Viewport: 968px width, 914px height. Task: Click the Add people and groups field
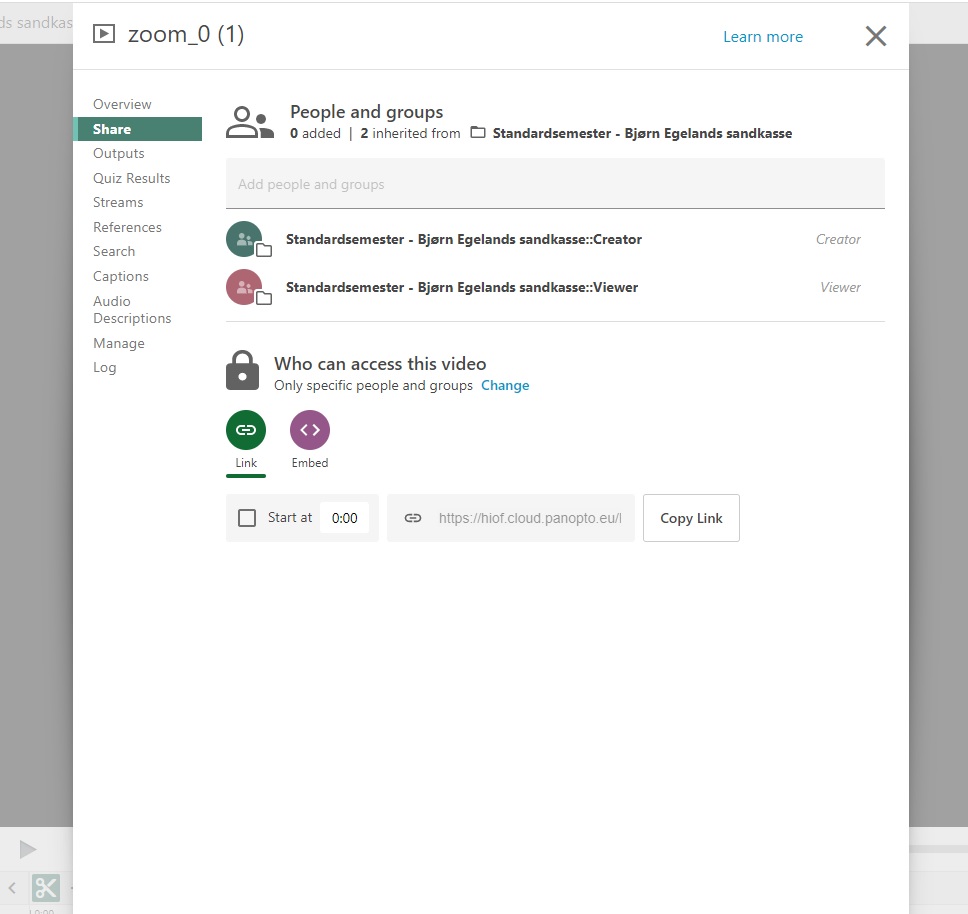pyautogui.click(x=555, y=184)
